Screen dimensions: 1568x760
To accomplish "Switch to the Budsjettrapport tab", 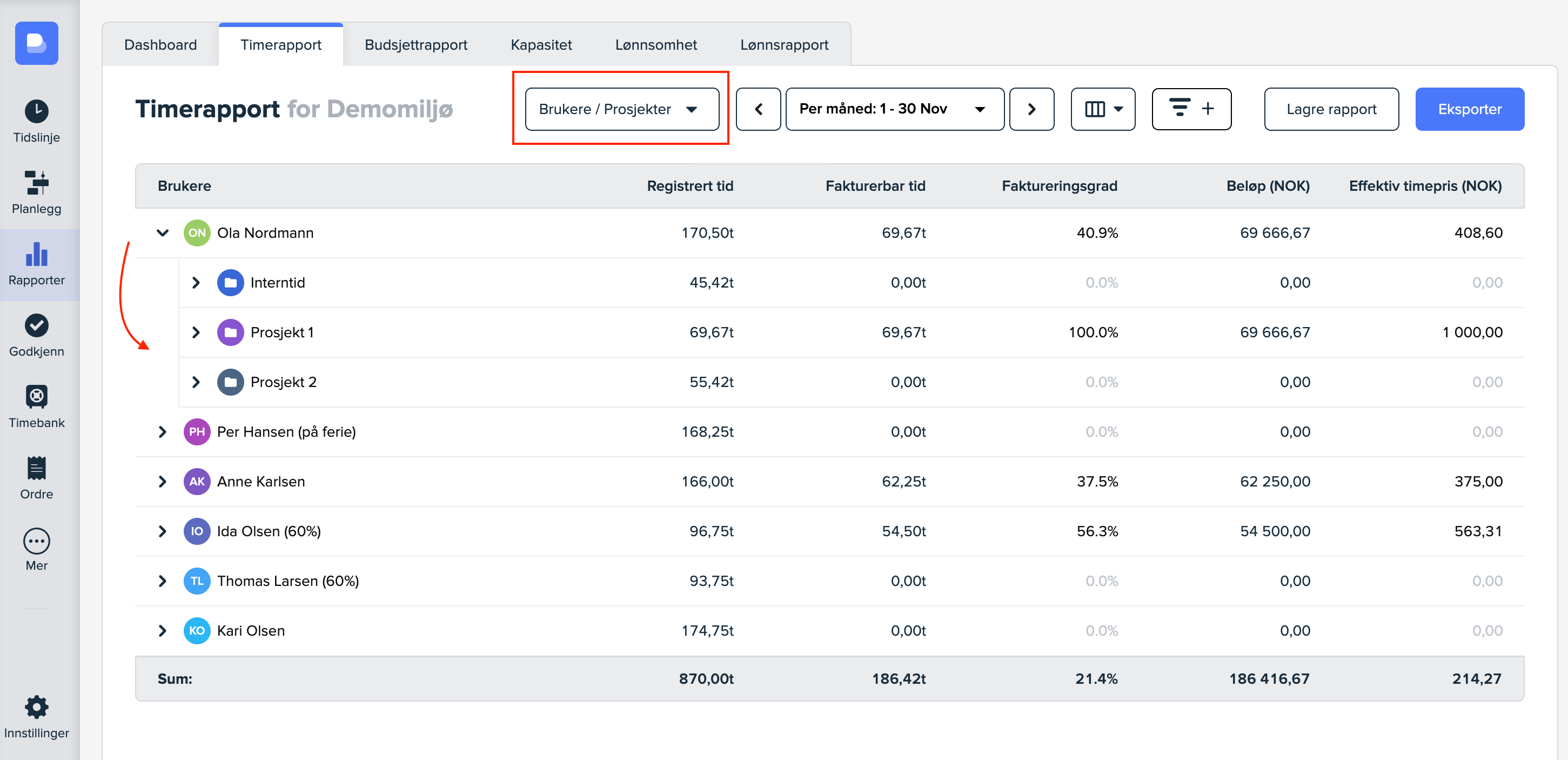I will (416, 45).
